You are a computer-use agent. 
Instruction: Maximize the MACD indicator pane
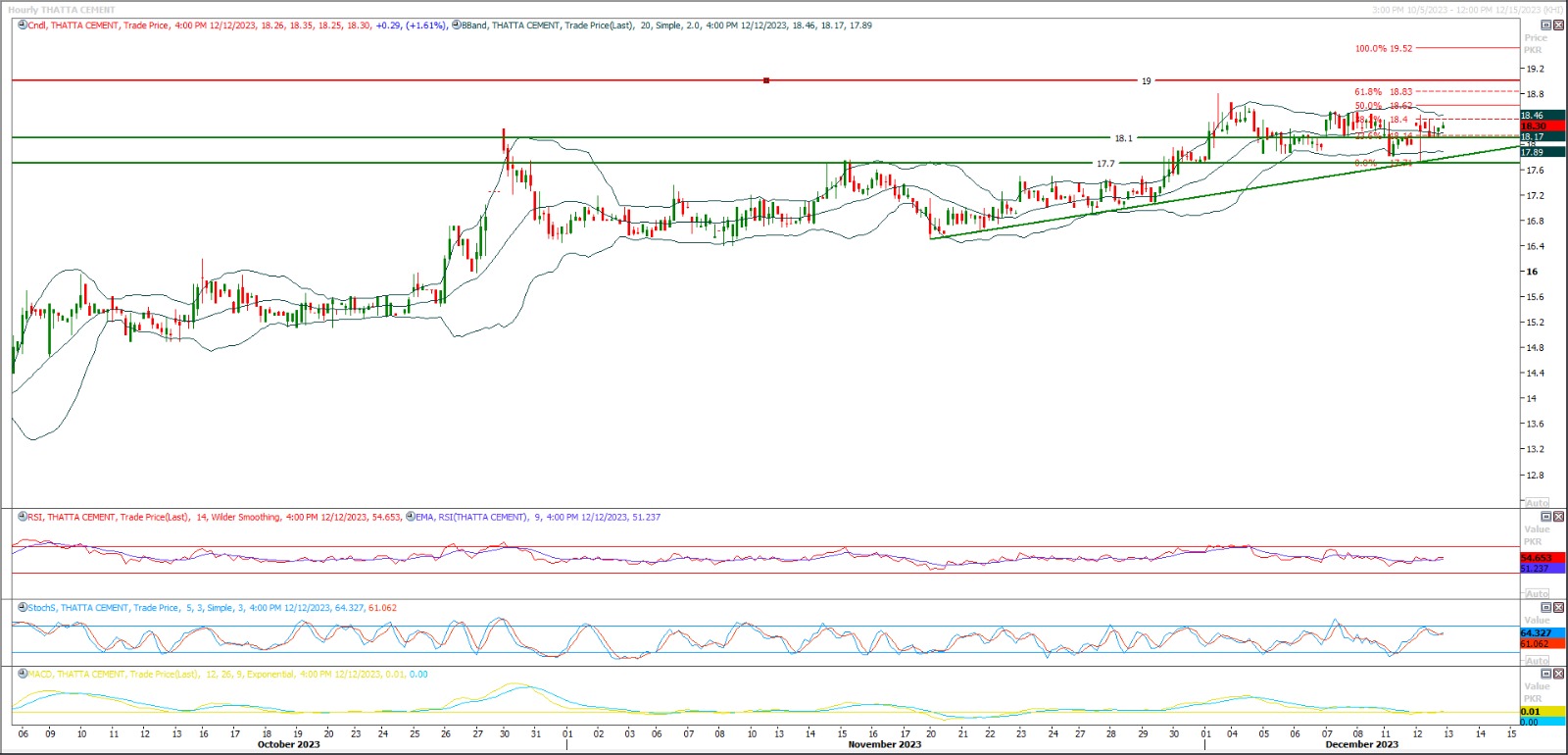point(1546,675)
